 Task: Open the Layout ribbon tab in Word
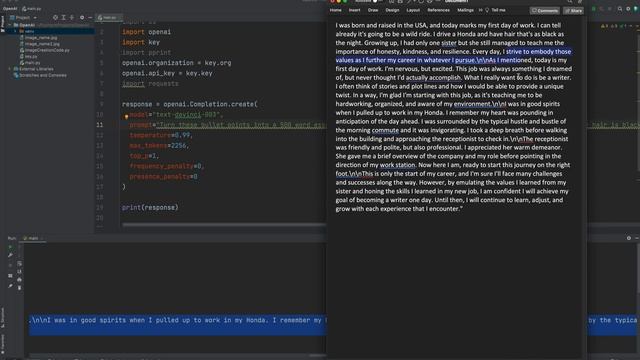(413, 10)
